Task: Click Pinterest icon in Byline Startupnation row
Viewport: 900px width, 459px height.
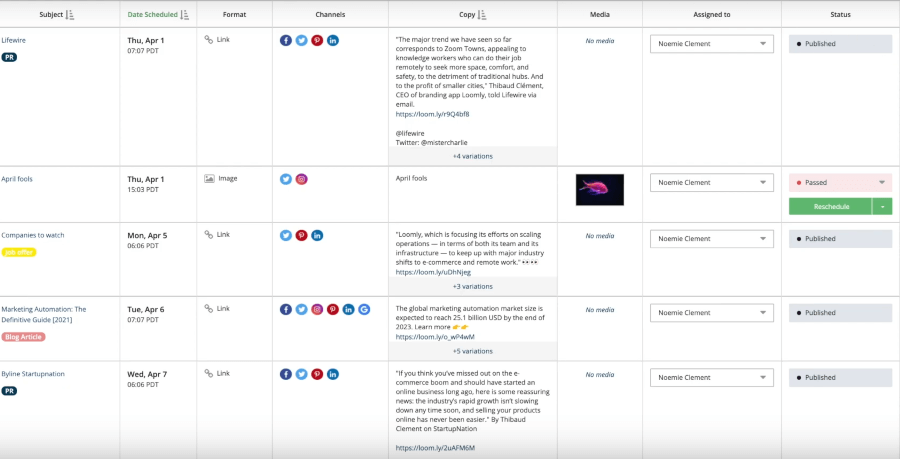Action: [x=317, y=375]
